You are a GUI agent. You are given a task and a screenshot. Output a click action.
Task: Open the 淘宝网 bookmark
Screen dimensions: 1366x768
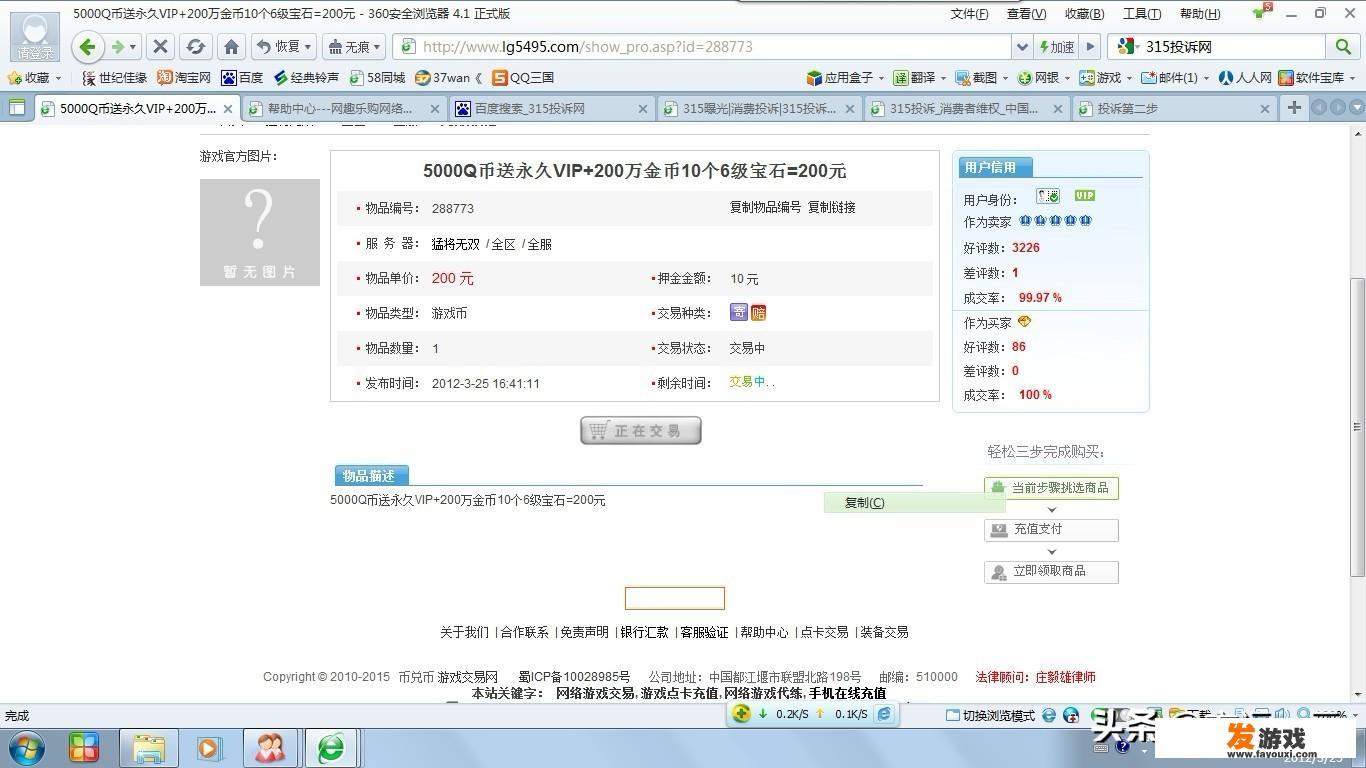(x=184, y=77)
